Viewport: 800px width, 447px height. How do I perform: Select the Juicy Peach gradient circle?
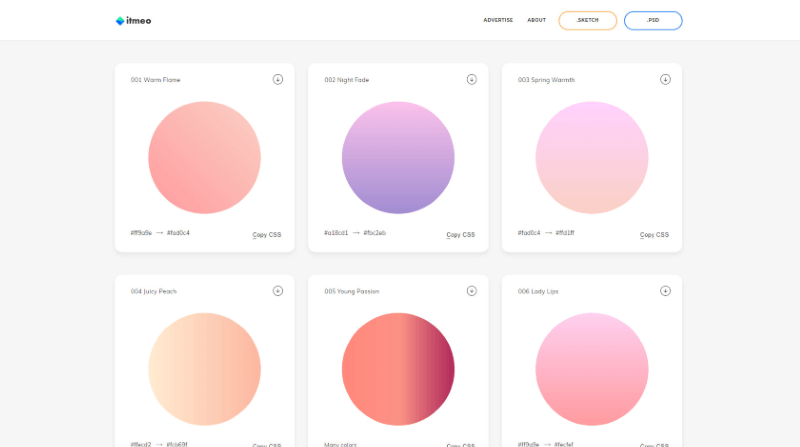pos(205,369)
